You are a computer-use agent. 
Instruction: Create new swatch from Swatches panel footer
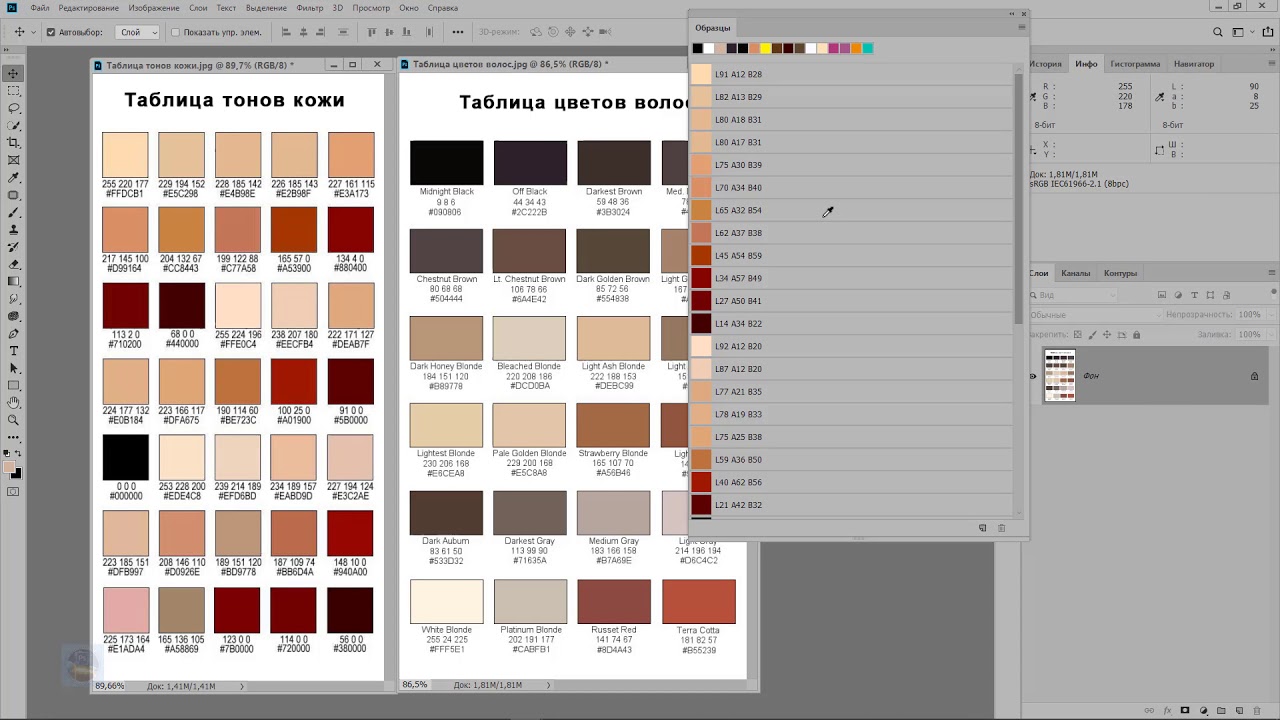982,528
